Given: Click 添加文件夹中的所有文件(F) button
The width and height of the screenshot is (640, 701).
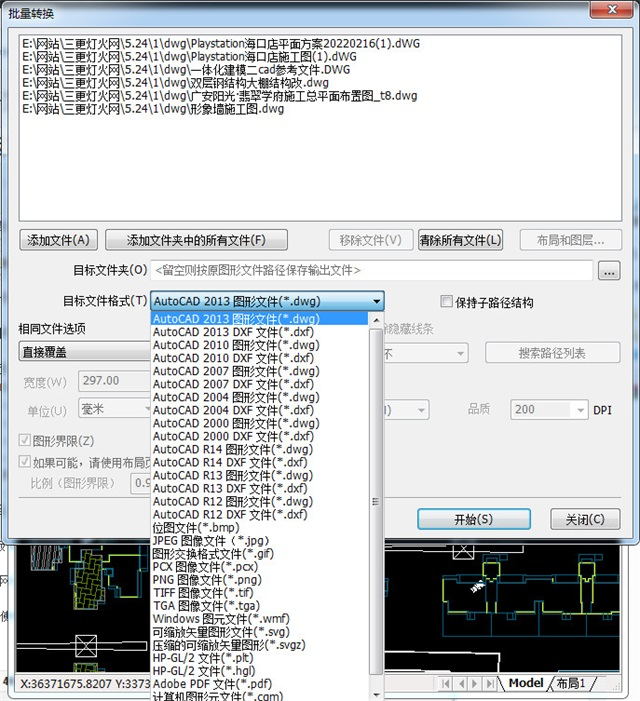Looking at the screenshot, I should click(x=196, y=240).
